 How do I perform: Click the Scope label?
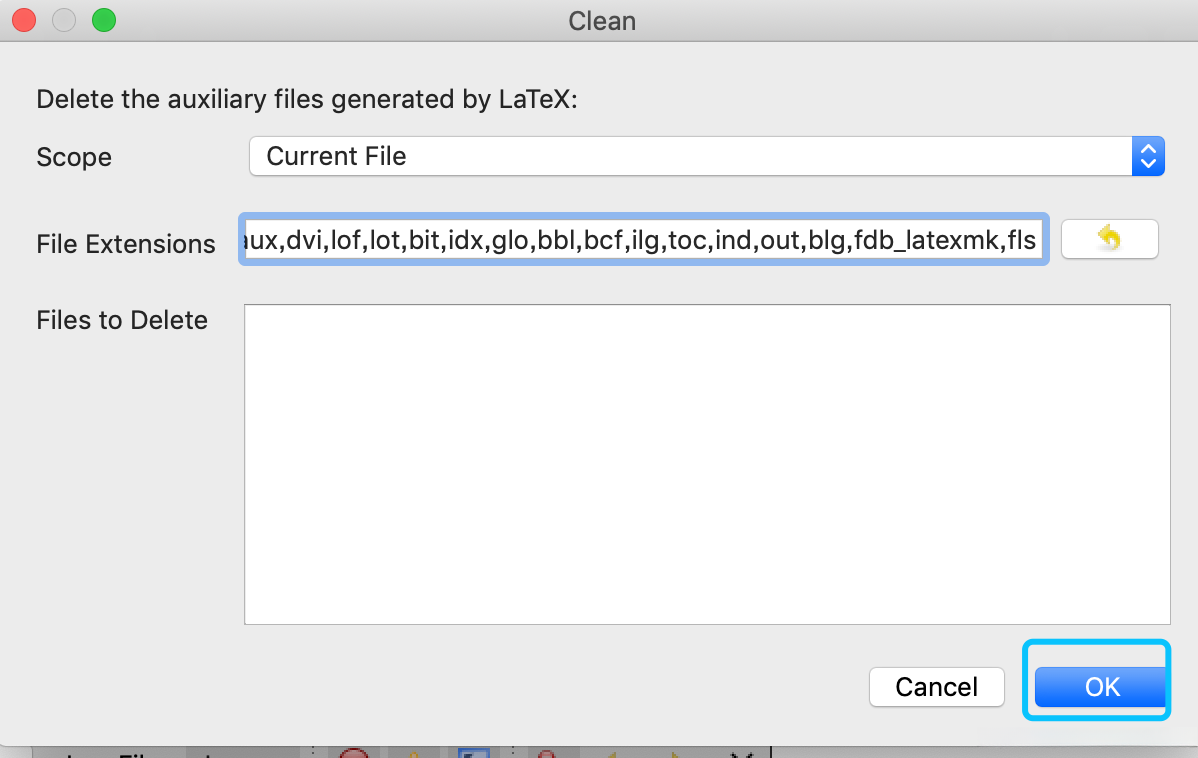coord(74,158)
